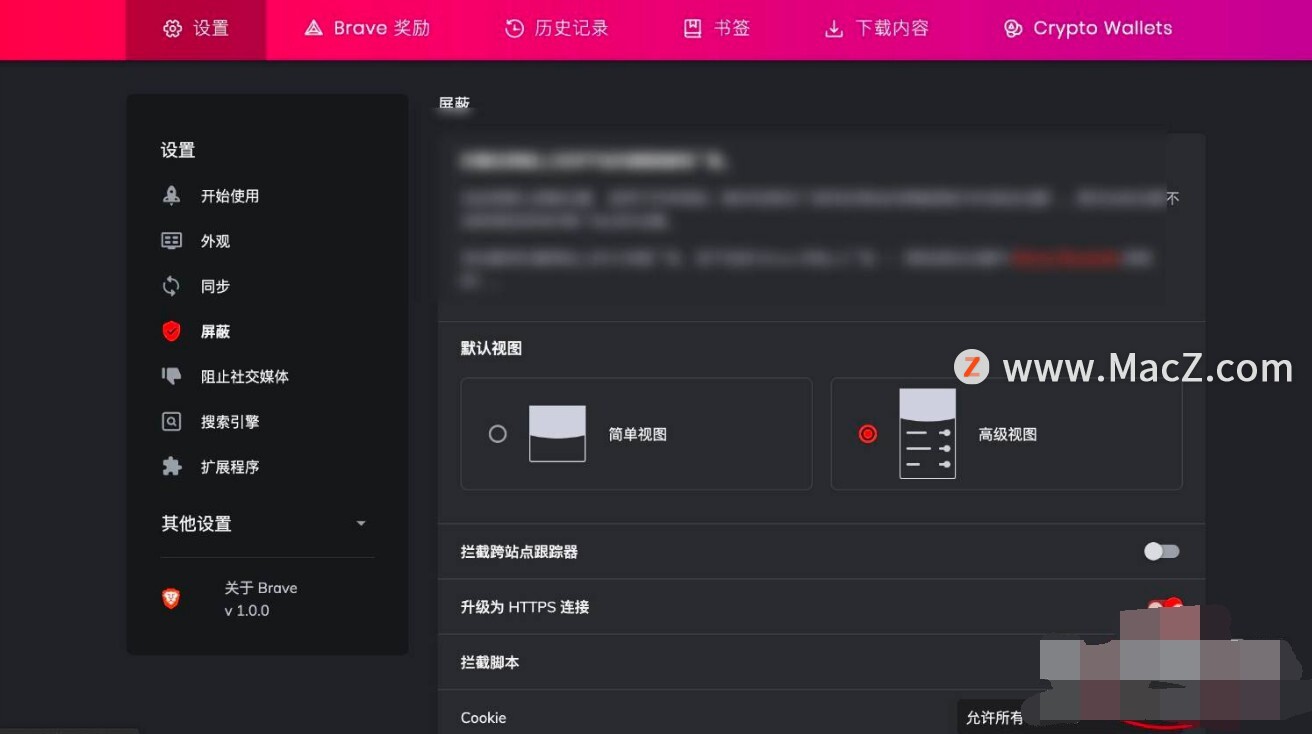Select the 简单视图 radio button

point(497,434)
